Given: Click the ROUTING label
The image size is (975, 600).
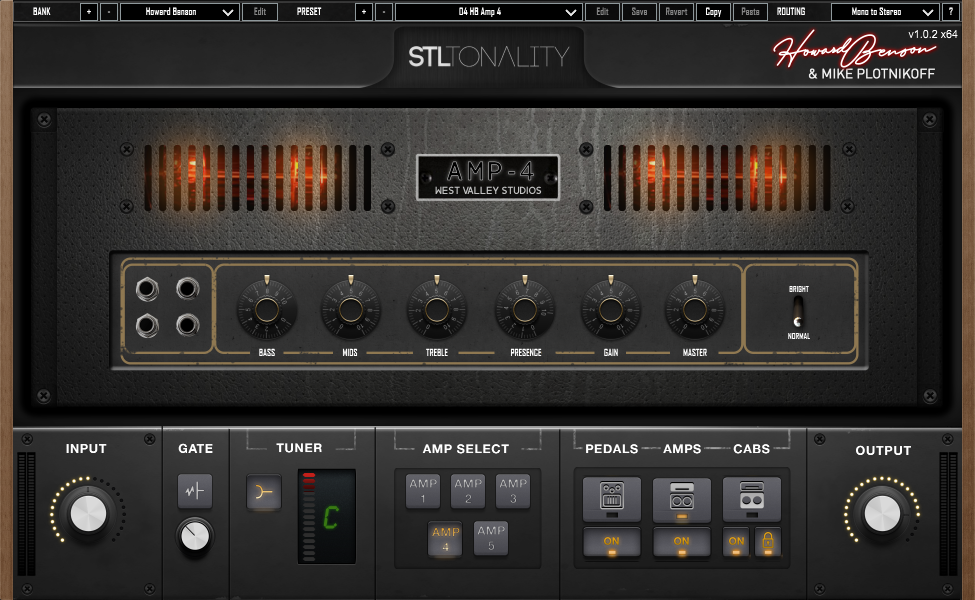Looking at the screenshot, I should 791,12.
